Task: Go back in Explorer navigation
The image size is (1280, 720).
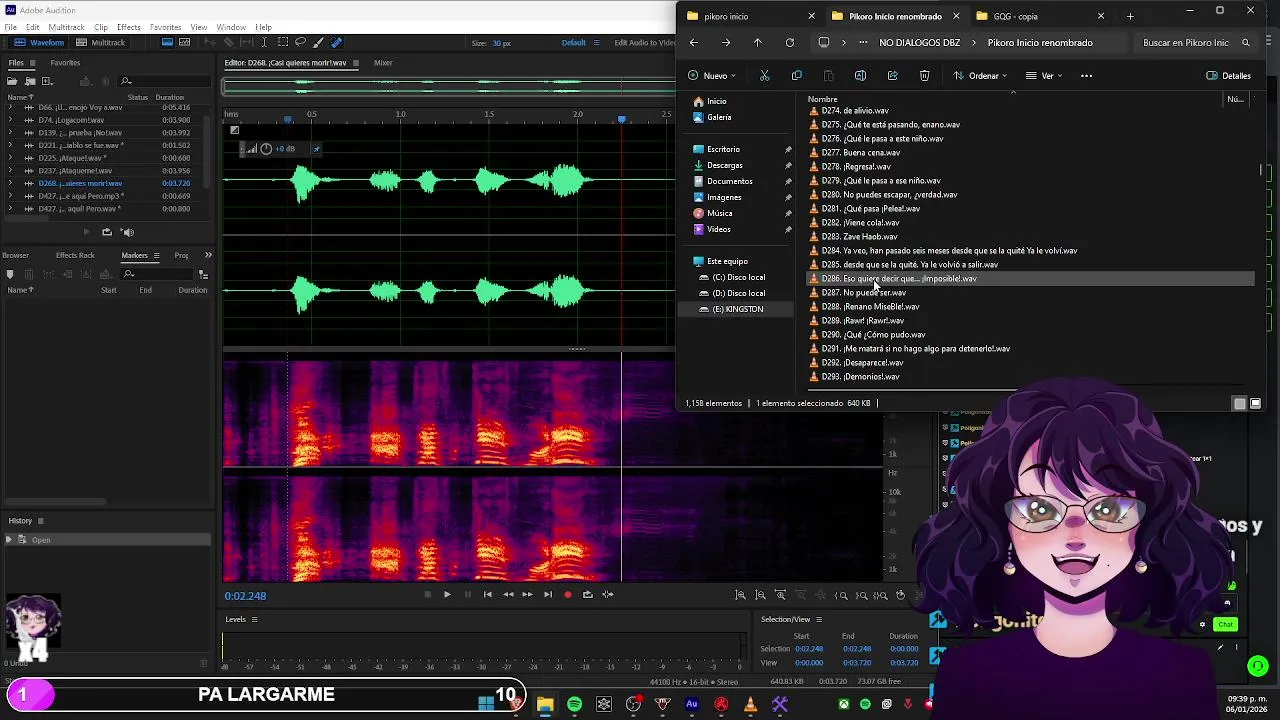Action: click(x=694, y=43)
